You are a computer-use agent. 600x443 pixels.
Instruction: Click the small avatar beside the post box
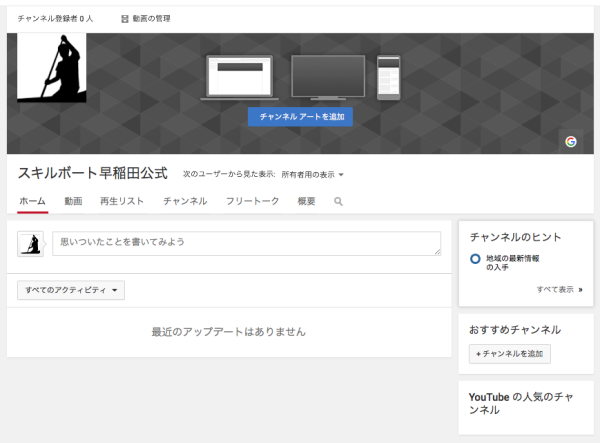[31, 244]
